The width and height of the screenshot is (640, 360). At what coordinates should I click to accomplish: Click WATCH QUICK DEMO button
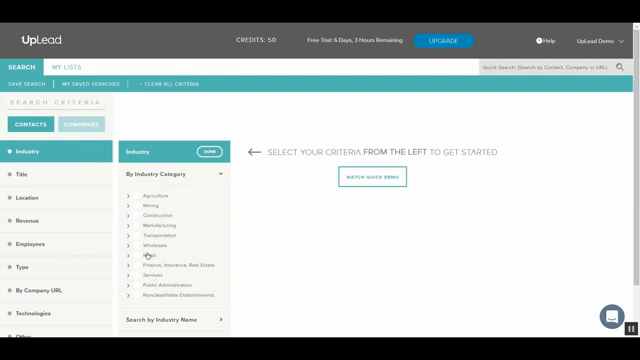(372, 177)
